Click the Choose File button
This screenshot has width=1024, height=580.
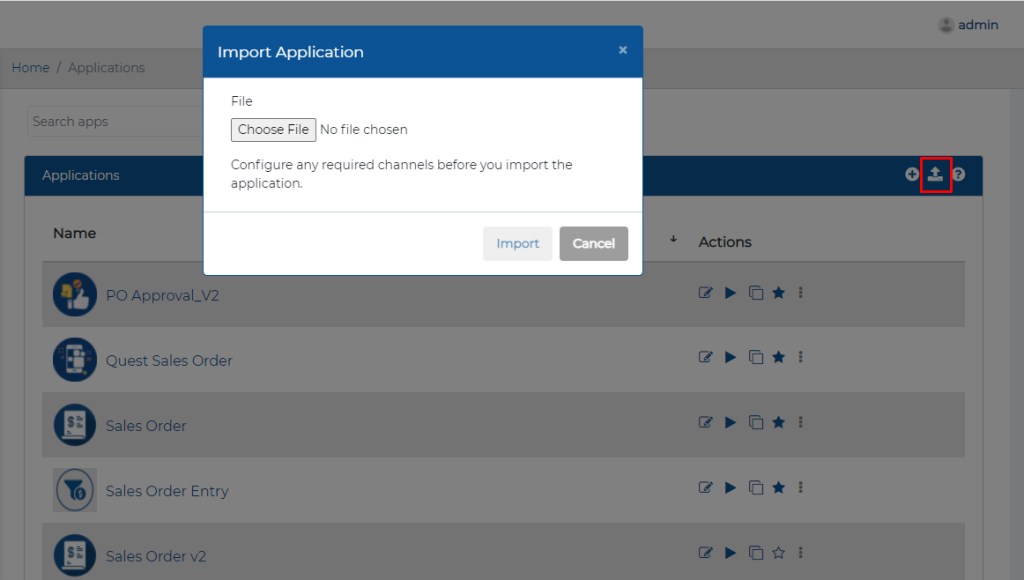[273, 129]
